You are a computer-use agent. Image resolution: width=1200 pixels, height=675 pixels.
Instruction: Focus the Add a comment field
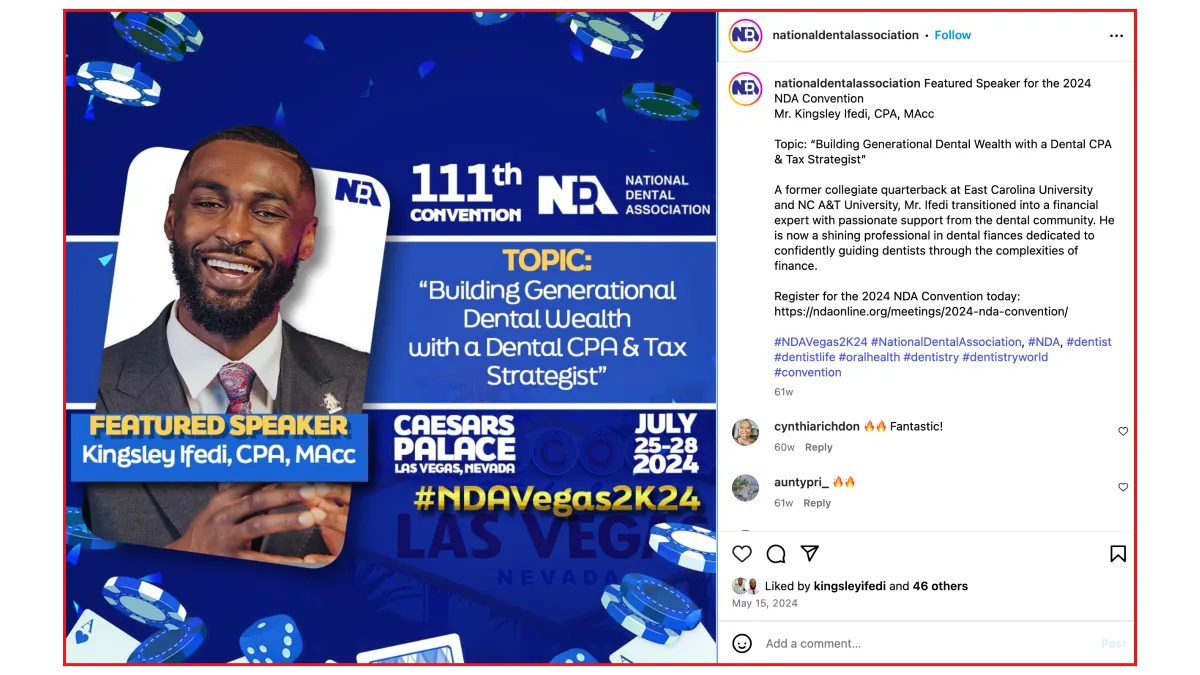[925, 643]
